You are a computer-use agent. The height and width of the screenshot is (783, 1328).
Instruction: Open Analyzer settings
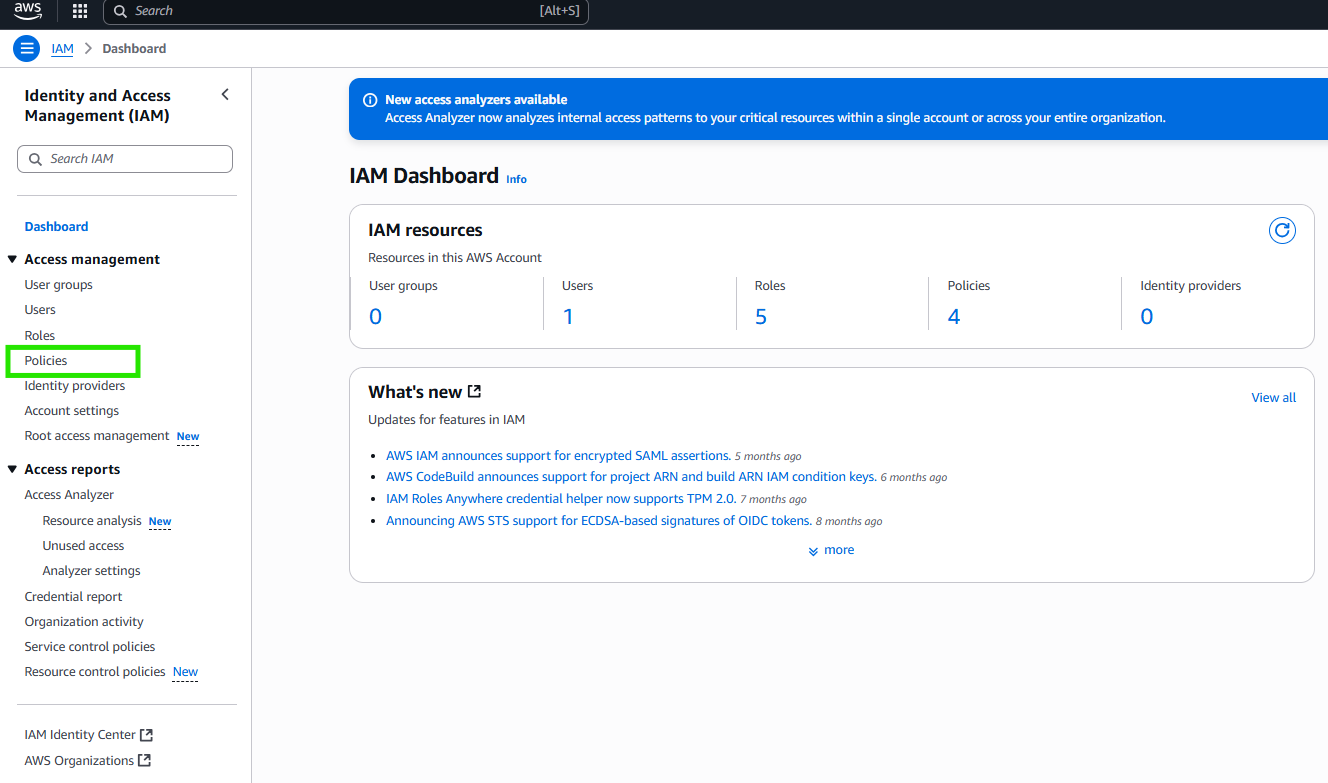click(91, 571)
